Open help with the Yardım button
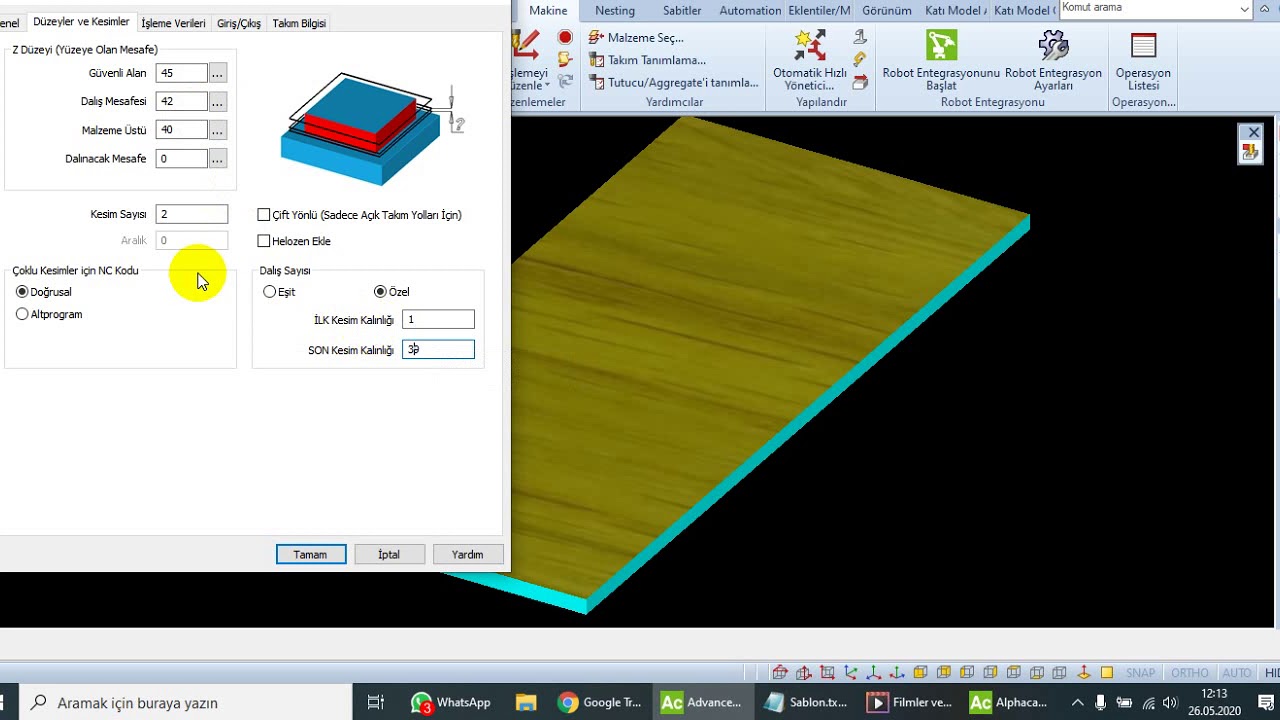The image size is (1280, 720). (467, 554)
